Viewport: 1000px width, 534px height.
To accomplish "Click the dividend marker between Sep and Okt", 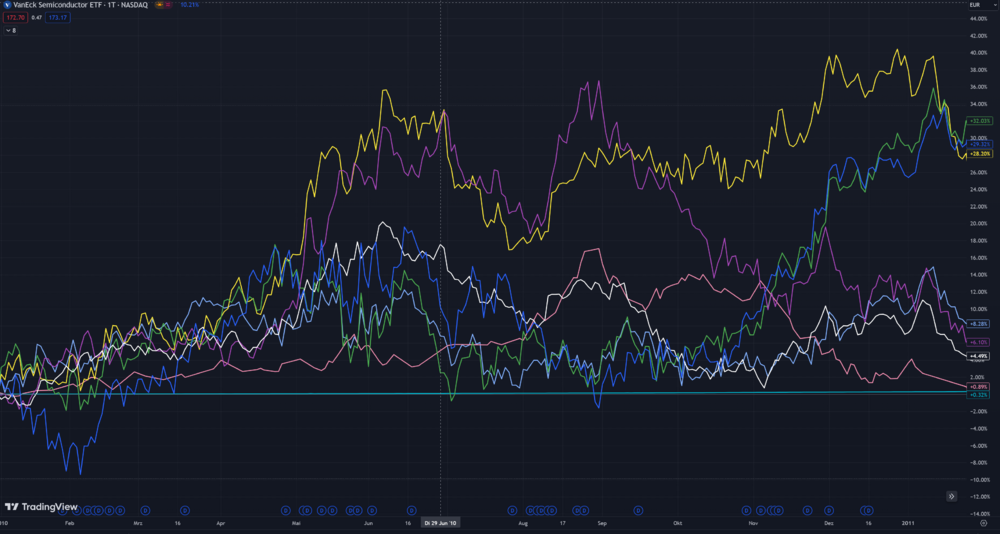I will pyautogui.click(x=638, y=510).
